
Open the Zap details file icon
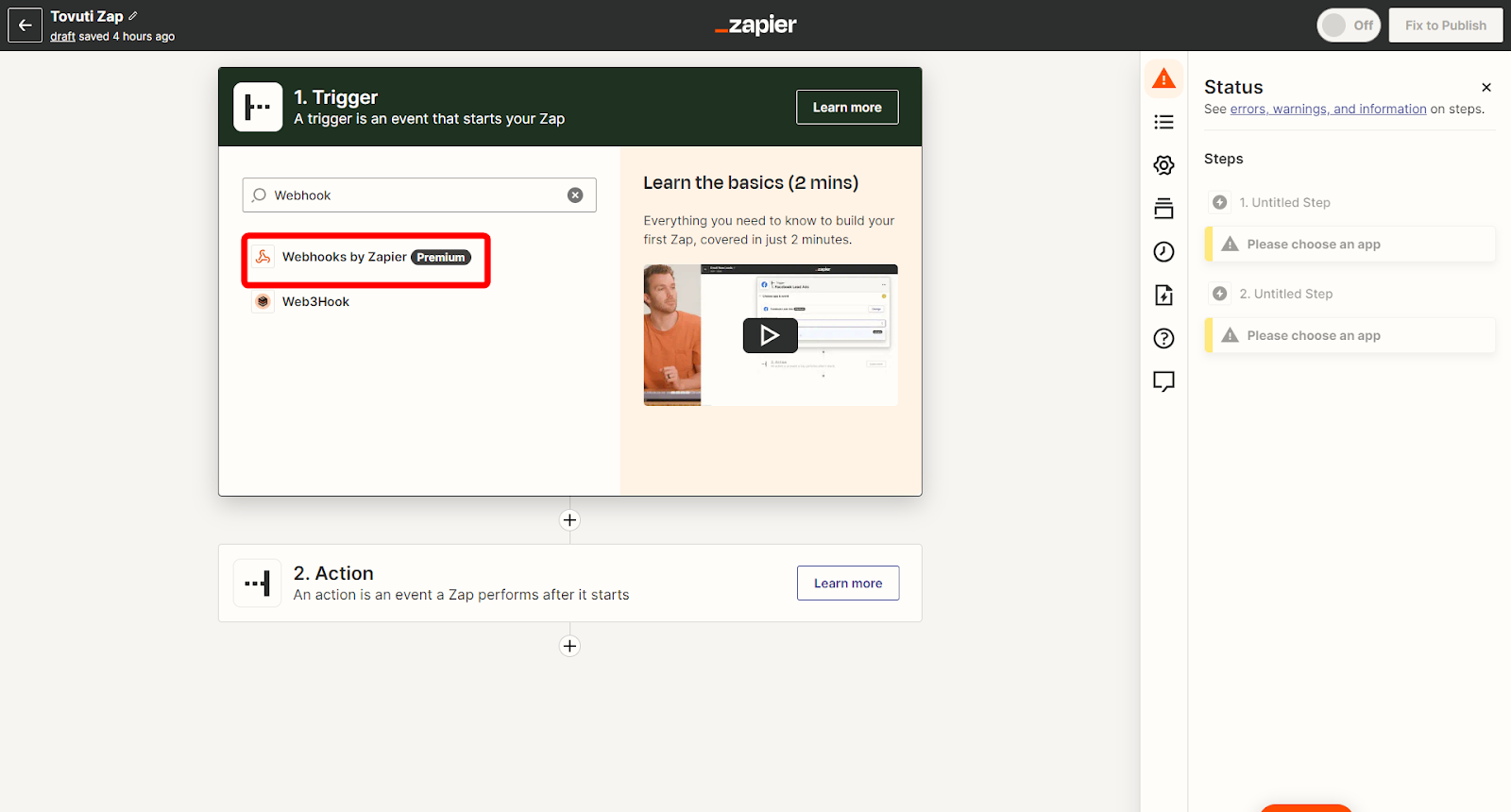click(1164, 296)
